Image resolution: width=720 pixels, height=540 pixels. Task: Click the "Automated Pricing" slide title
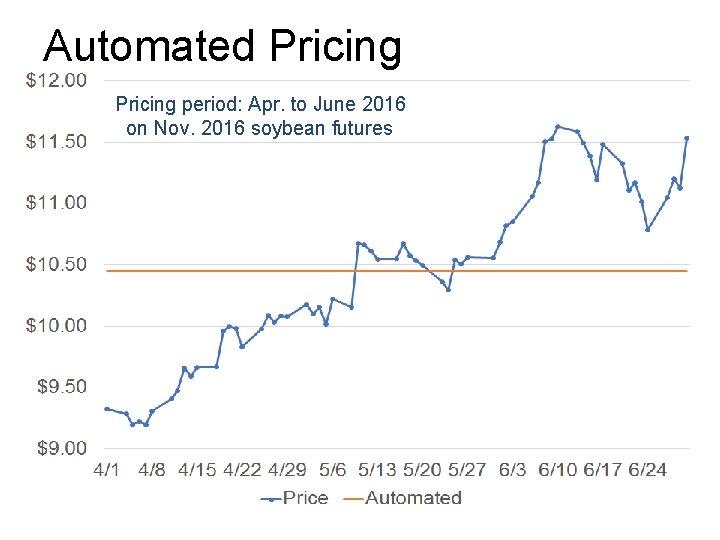click(223, 46)
